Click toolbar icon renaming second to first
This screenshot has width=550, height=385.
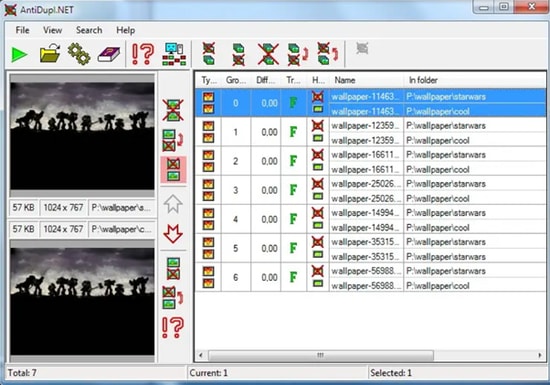(x=328, y=54)
